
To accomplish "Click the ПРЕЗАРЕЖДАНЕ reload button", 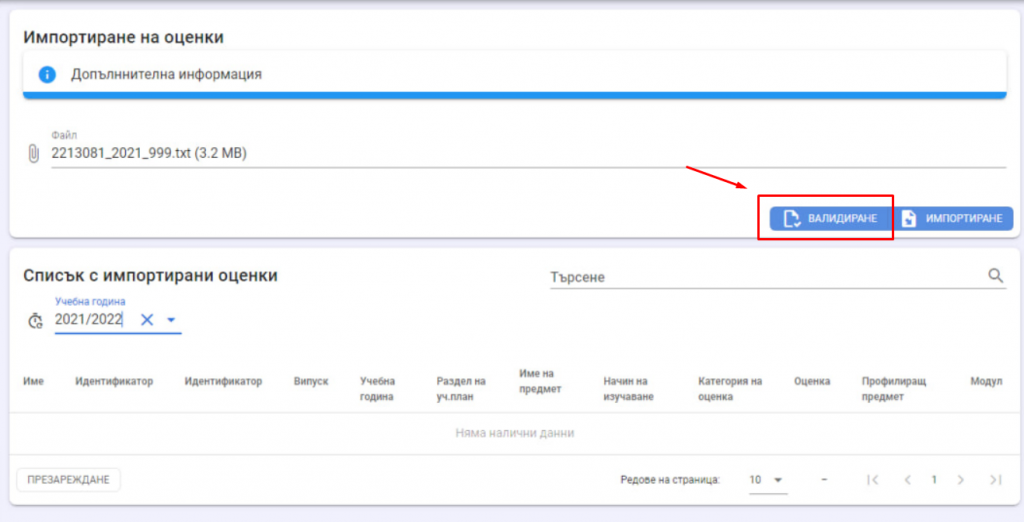I will (68, 480).
